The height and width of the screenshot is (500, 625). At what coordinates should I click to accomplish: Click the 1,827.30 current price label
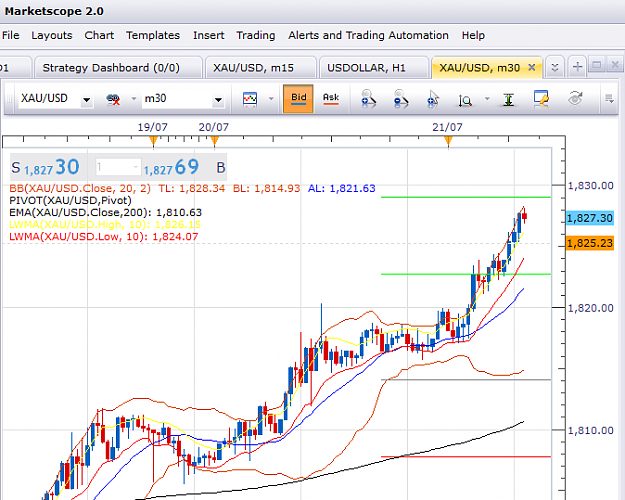pyautogui.click(x=590, y=218)
